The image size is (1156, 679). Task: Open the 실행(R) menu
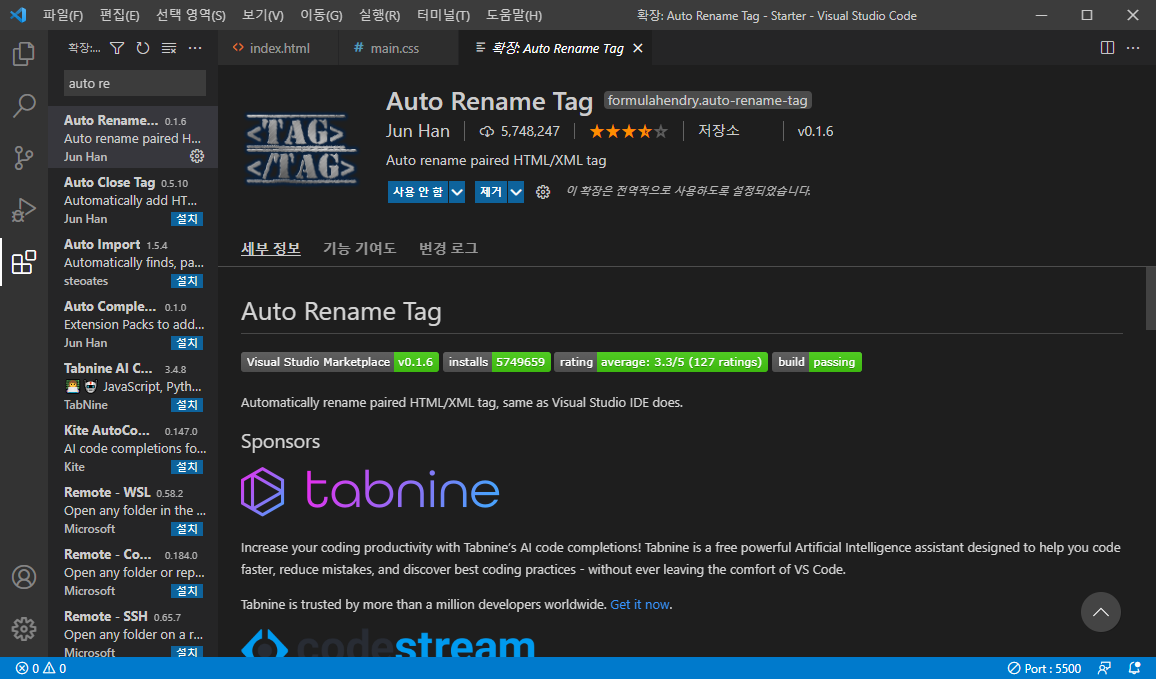point(380,15)
